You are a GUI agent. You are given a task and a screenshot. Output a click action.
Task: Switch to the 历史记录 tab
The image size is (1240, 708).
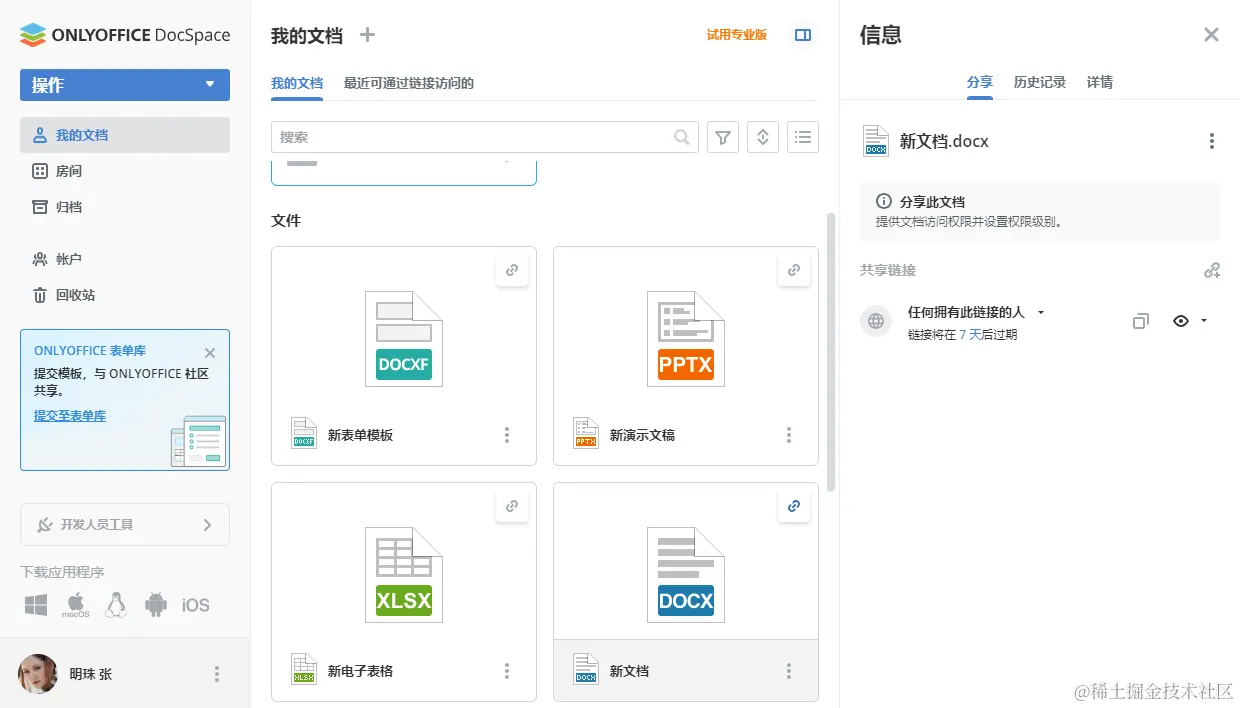pyautogui.click(x=1040, y=83)
